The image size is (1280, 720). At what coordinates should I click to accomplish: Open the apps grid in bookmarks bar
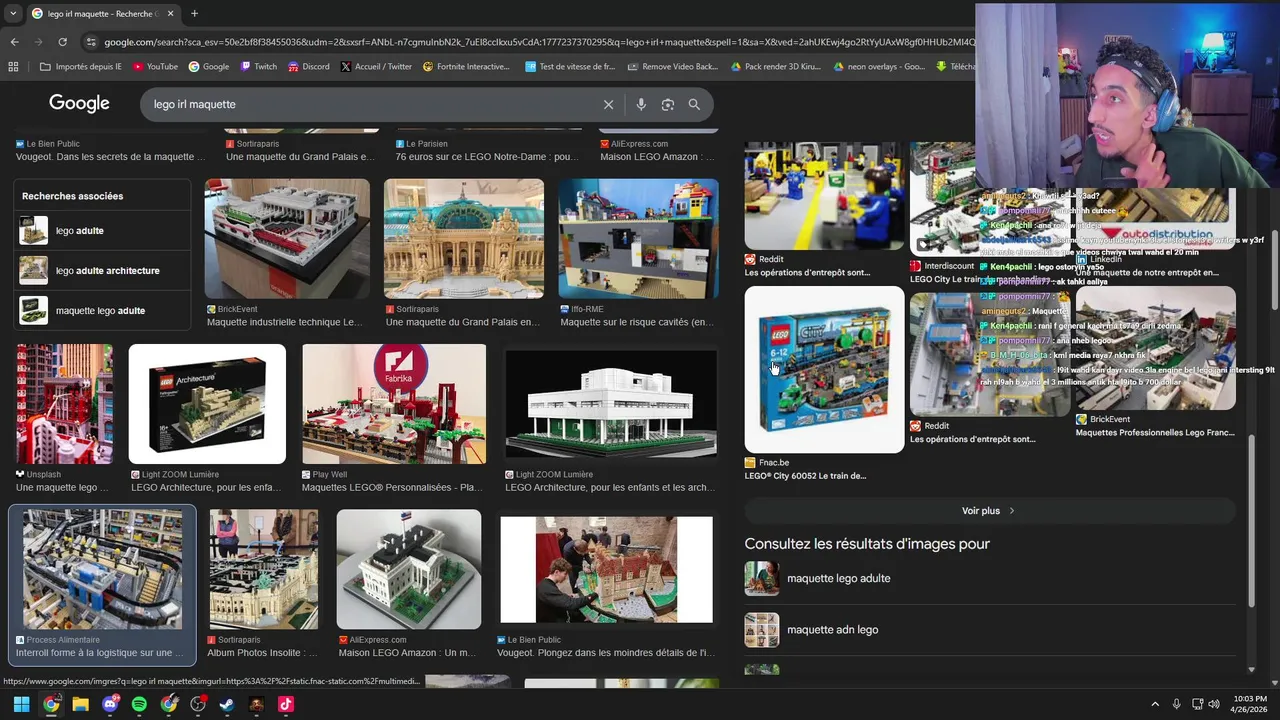coord(13,67)
